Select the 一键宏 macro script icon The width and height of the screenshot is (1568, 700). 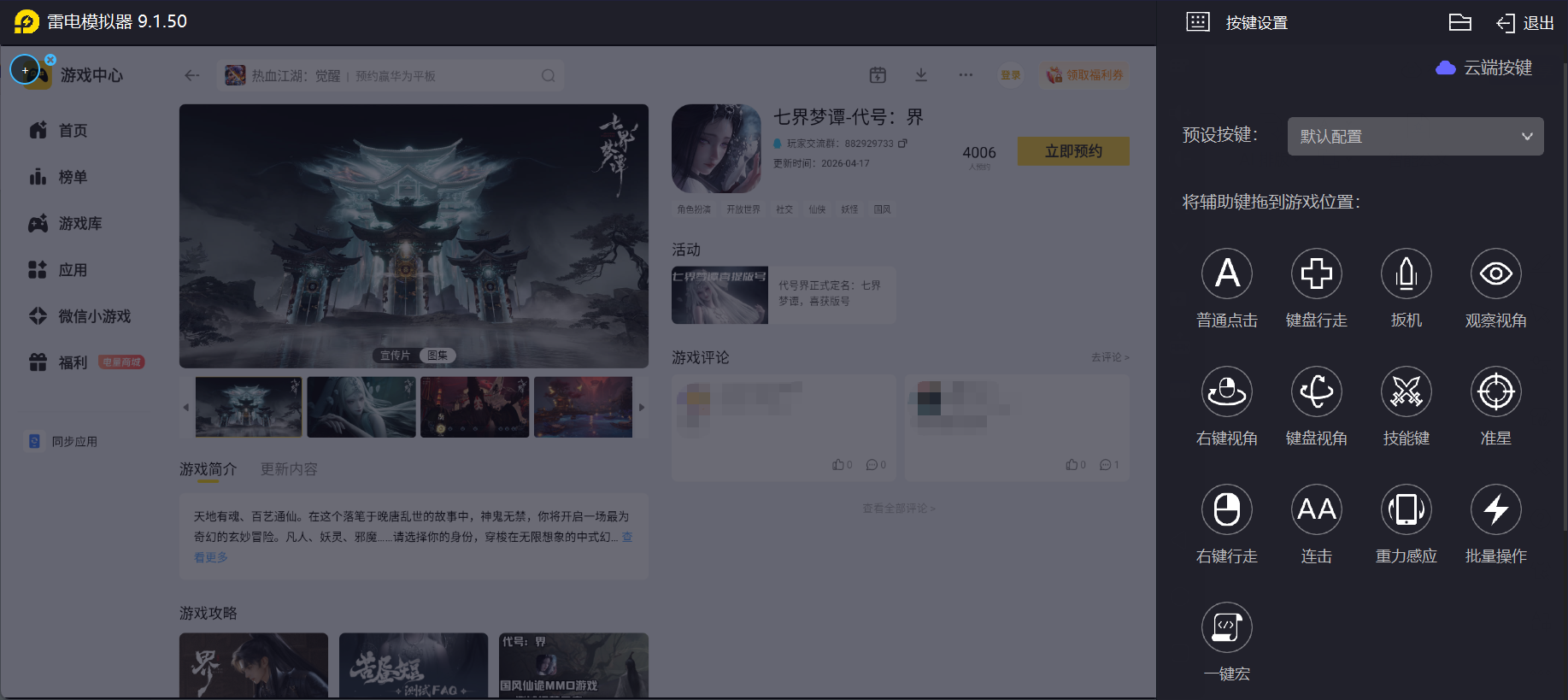click(1227, 627)
